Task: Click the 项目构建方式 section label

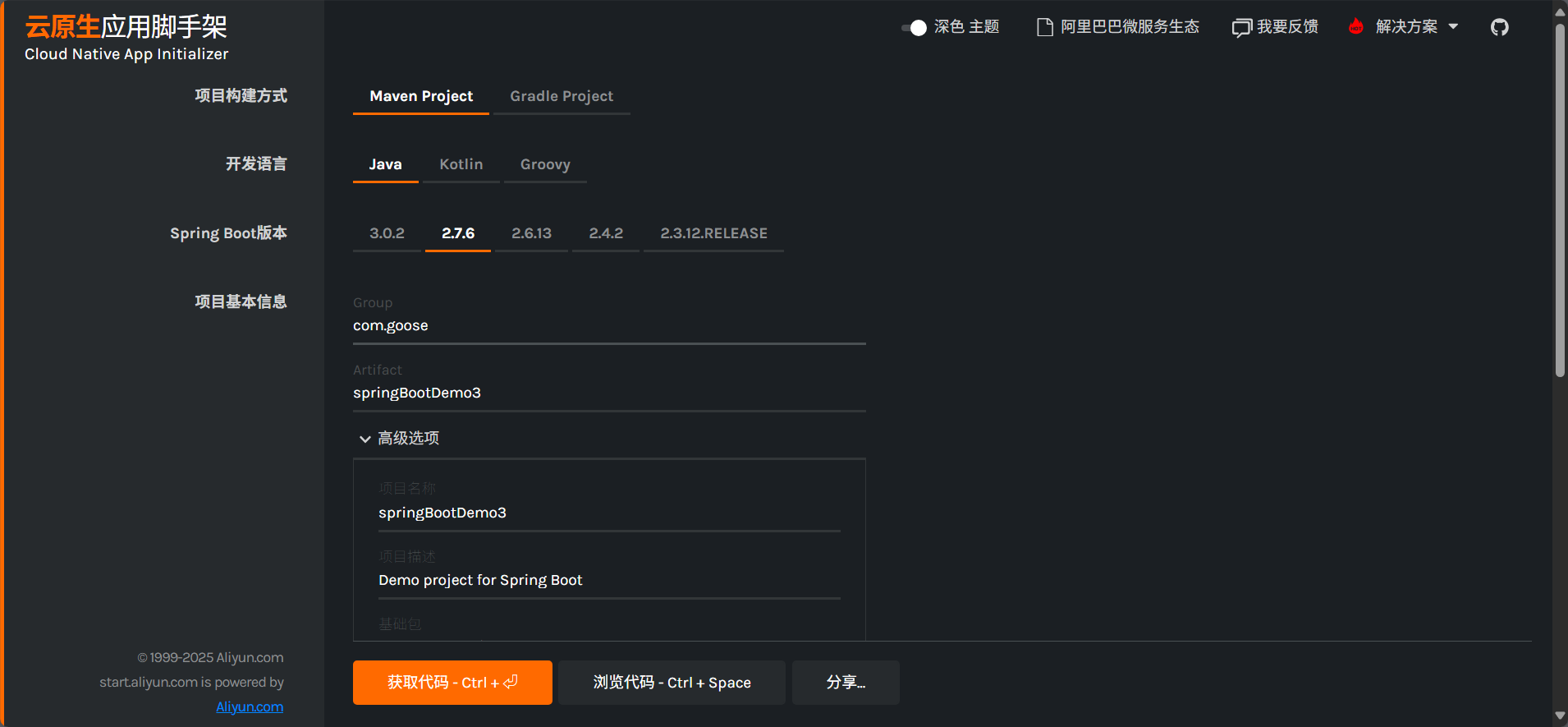Action: pyautogui.click(x=241, y=95)
